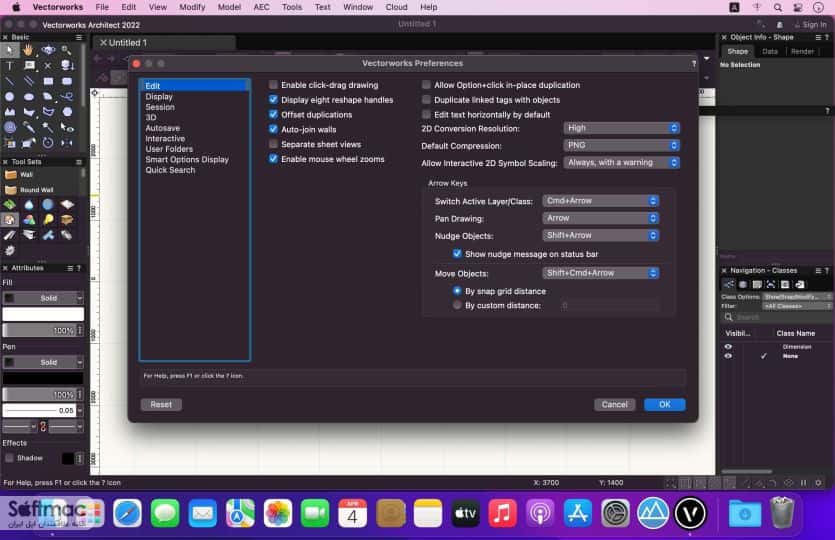Choose the yellow light bulb tool set

pos(48,219)
